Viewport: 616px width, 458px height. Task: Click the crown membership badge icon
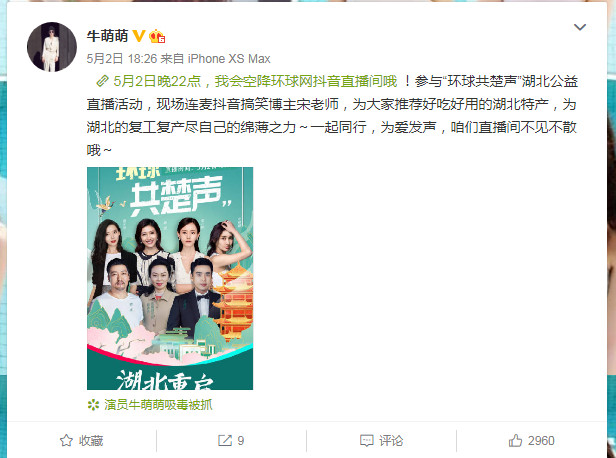pos(157,36)
